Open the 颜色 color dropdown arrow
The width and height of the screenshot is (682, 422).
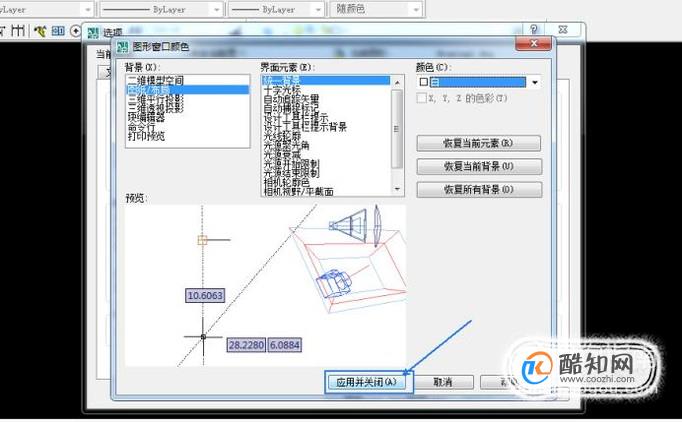535,82
